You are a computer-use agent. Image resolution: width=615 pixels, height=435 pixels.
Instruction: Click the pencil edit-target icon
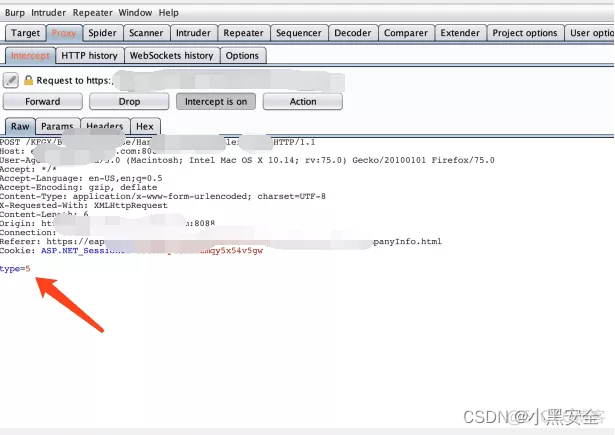tap(11, 80)
